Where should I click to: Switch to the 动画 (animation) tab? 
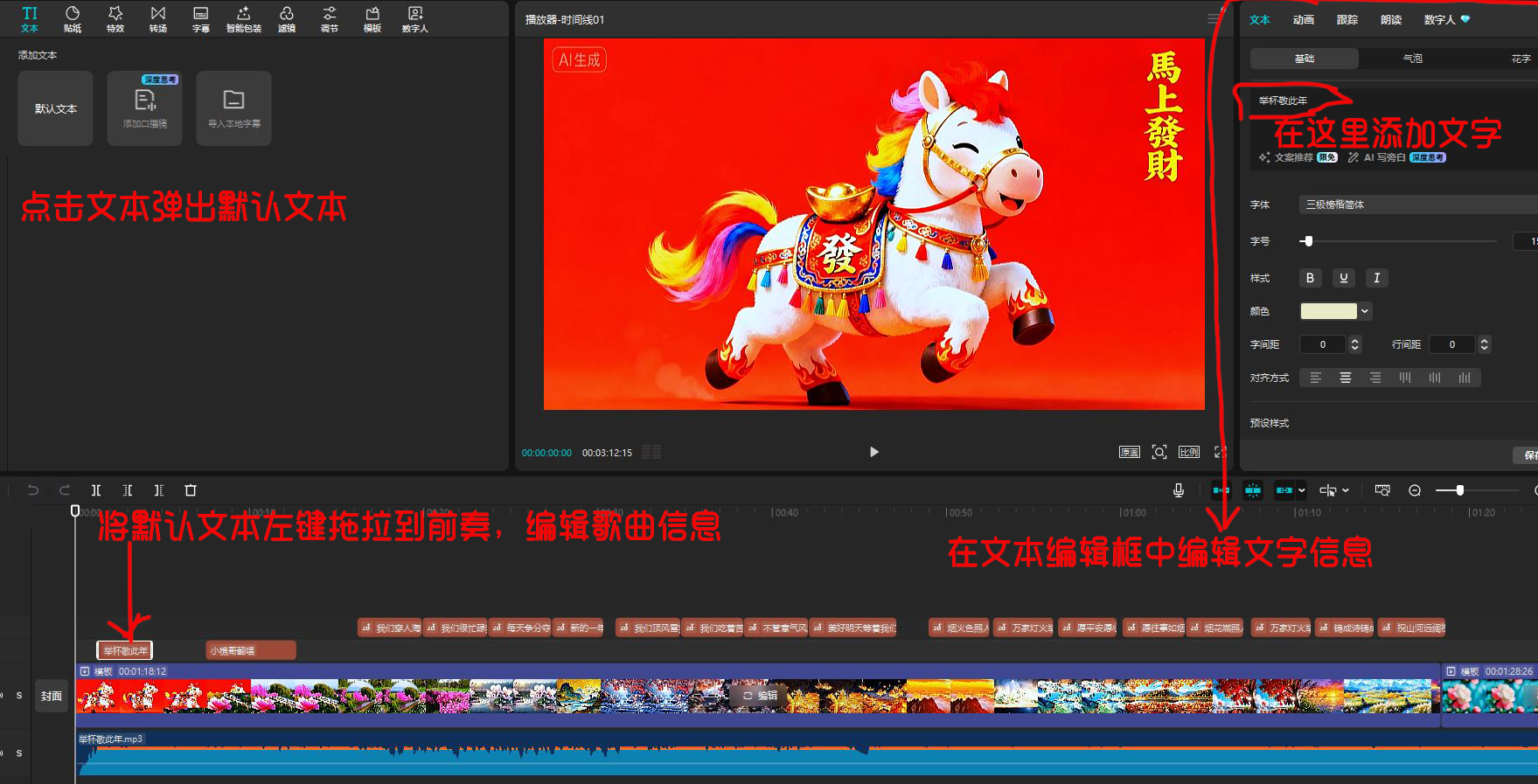point(1303,20)
